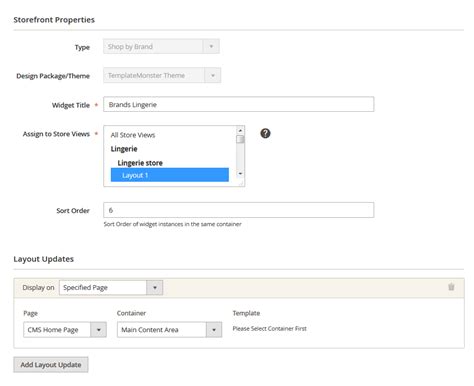
Task: Click the help question mark icon
Action: [265, 133]
